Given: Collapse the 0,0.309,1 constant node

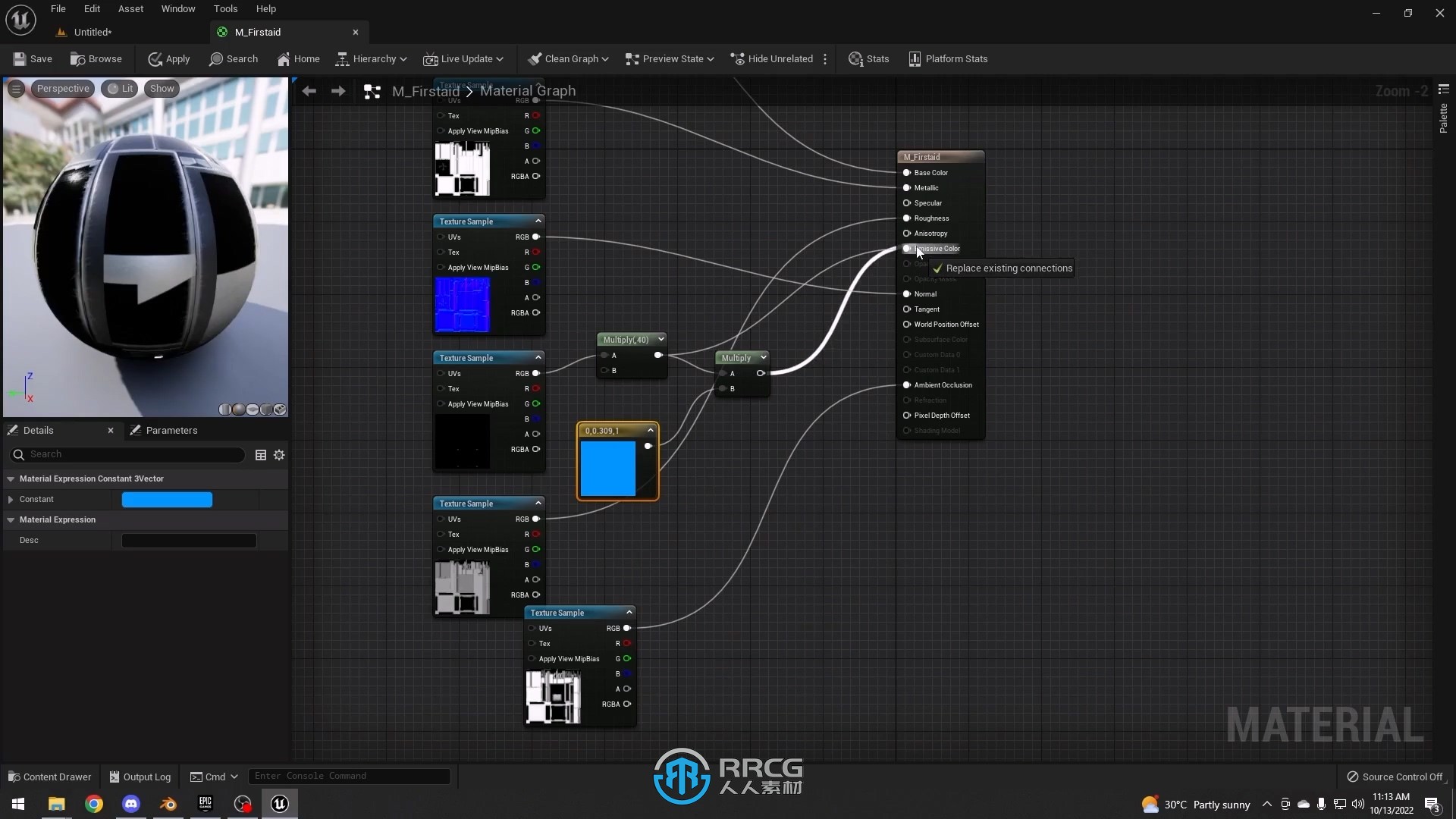Looking at the screenshot, I should pos(650,431).
